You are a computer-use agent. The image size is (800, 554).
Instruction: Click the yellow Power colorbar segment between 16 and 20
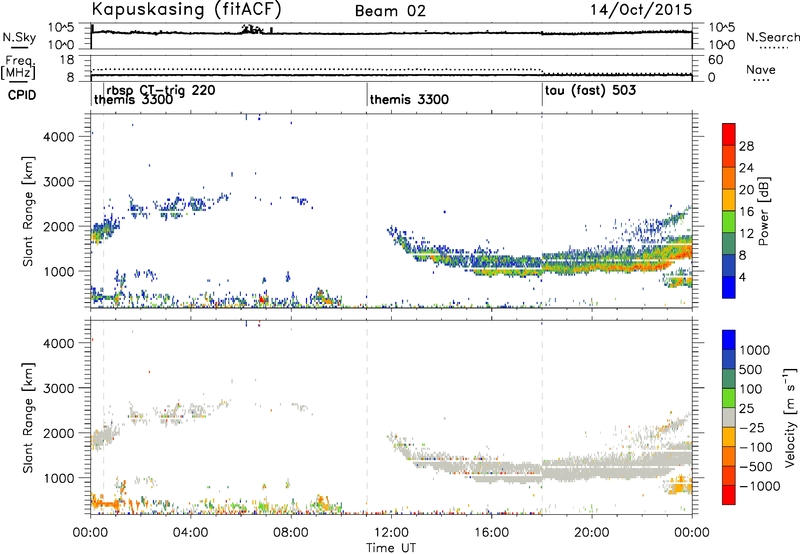click(x=729, y=200)
